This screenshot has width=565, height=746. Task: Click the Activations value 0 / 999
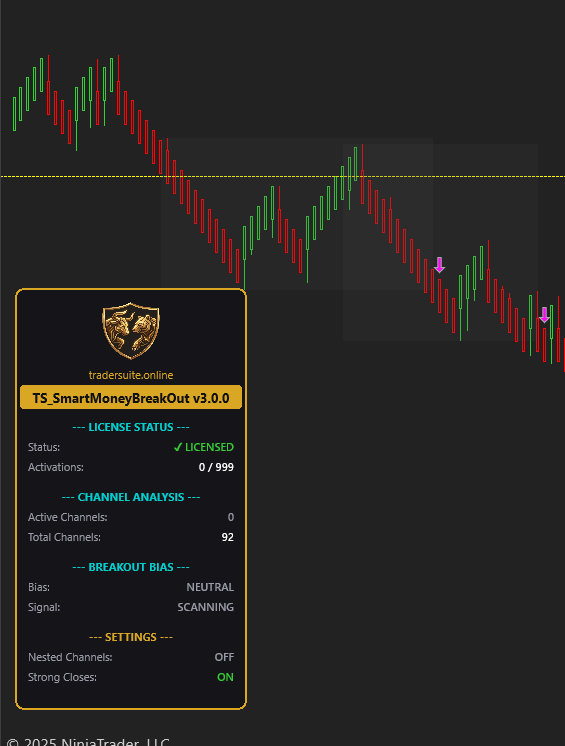click(x=216, y=467)
